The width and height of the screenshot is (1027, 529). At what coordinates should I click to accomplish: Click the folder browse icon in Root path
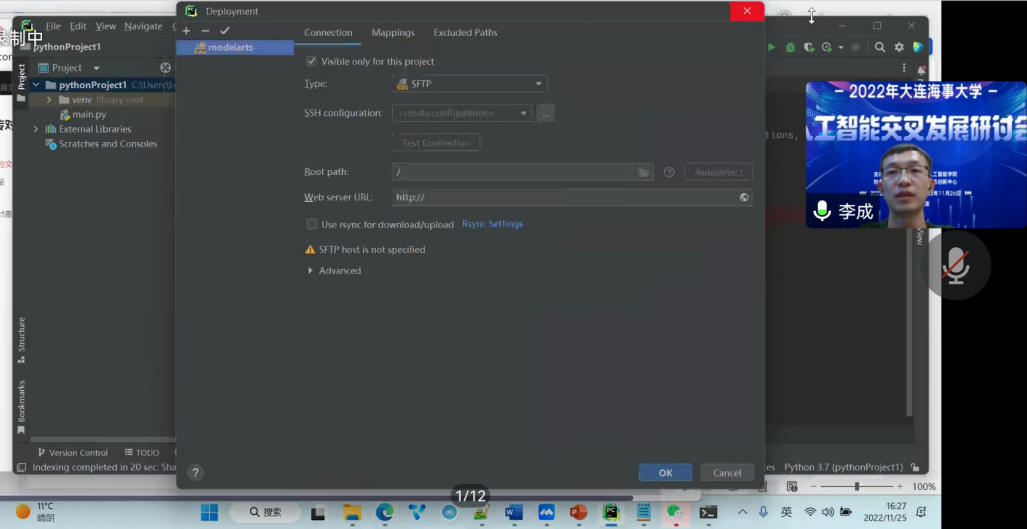point(644,172)
